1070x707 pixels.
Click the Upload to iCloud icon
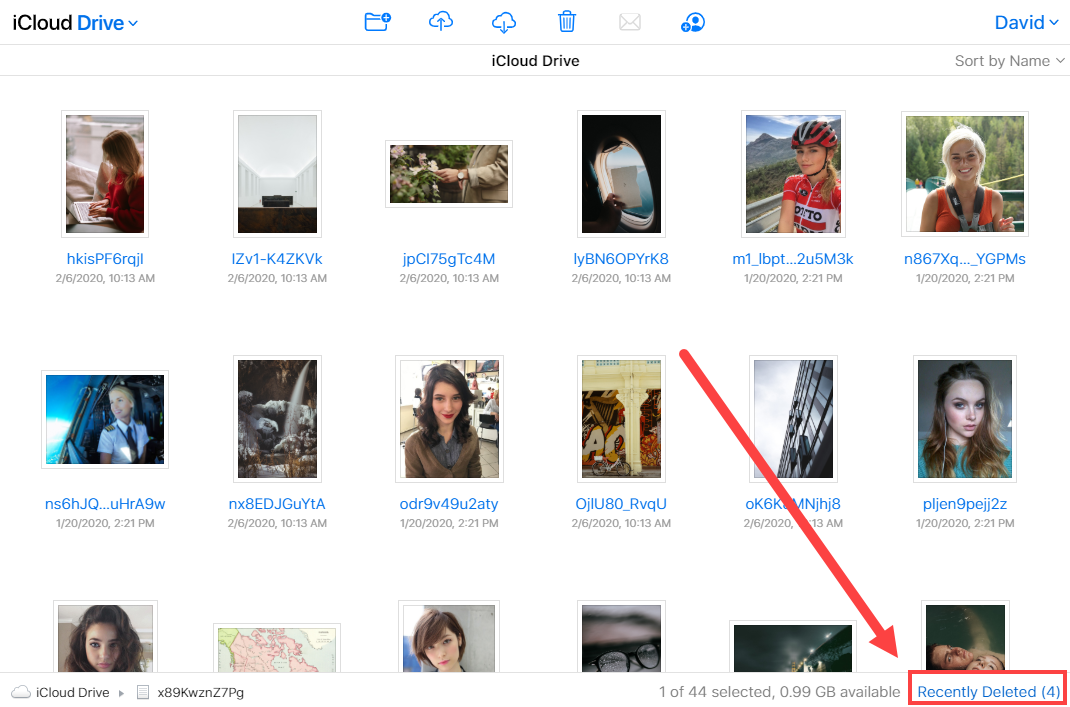coord(441,22)
